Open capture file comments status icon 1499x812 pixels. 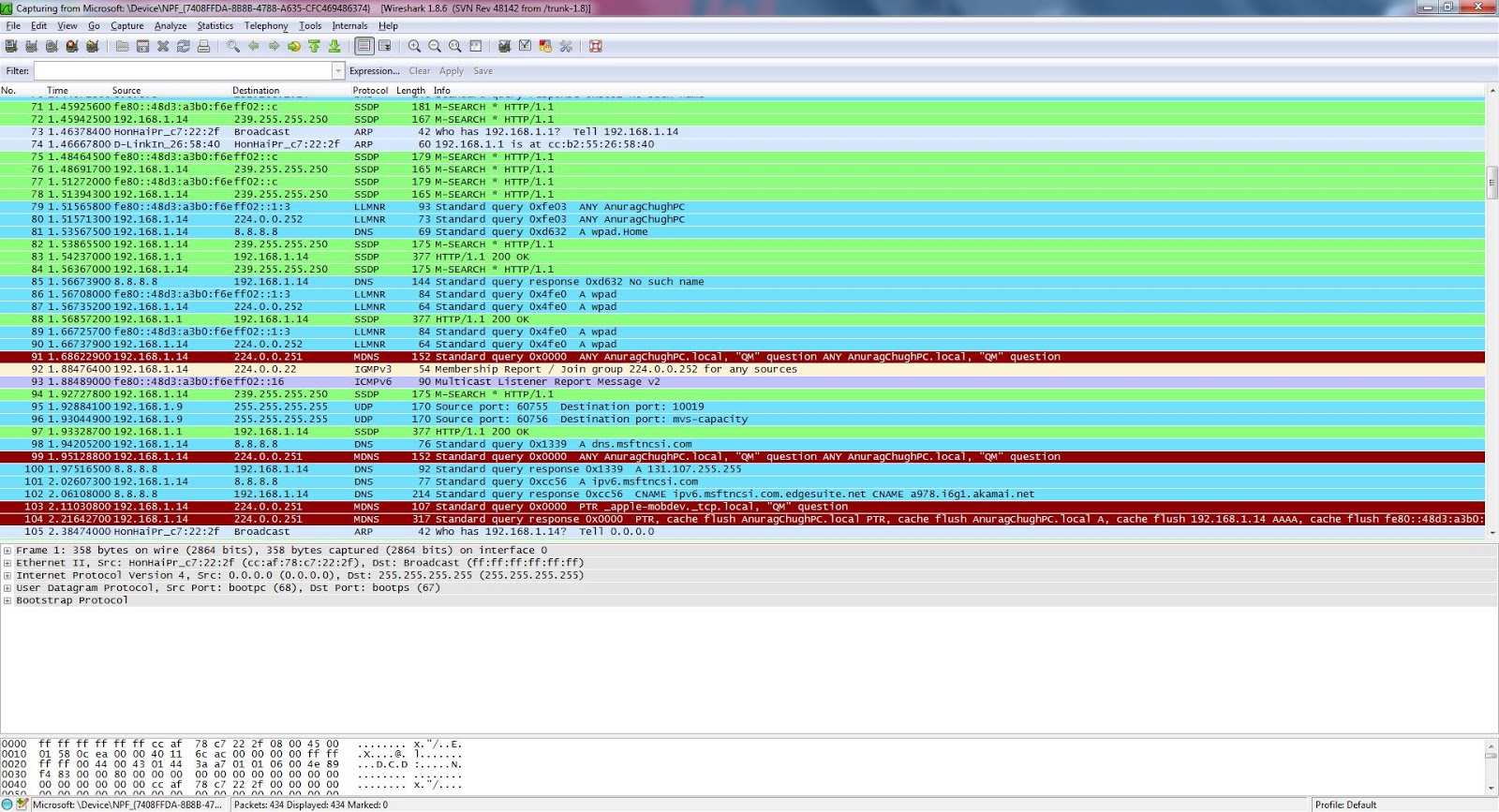click(22, 805)
